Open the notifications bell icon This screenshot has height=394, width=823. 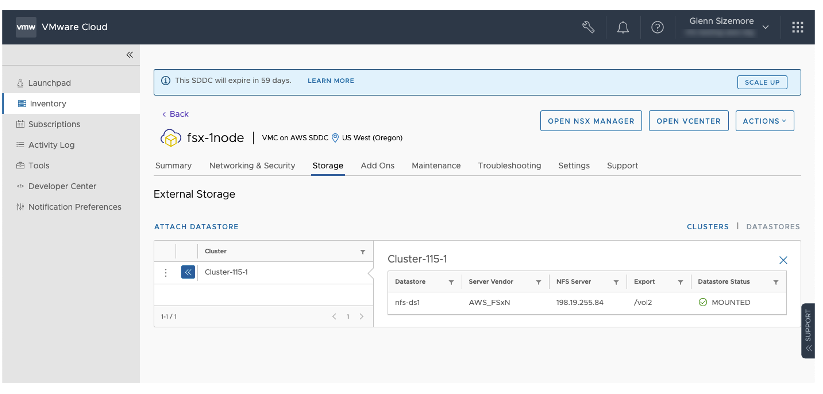(623, 27)
